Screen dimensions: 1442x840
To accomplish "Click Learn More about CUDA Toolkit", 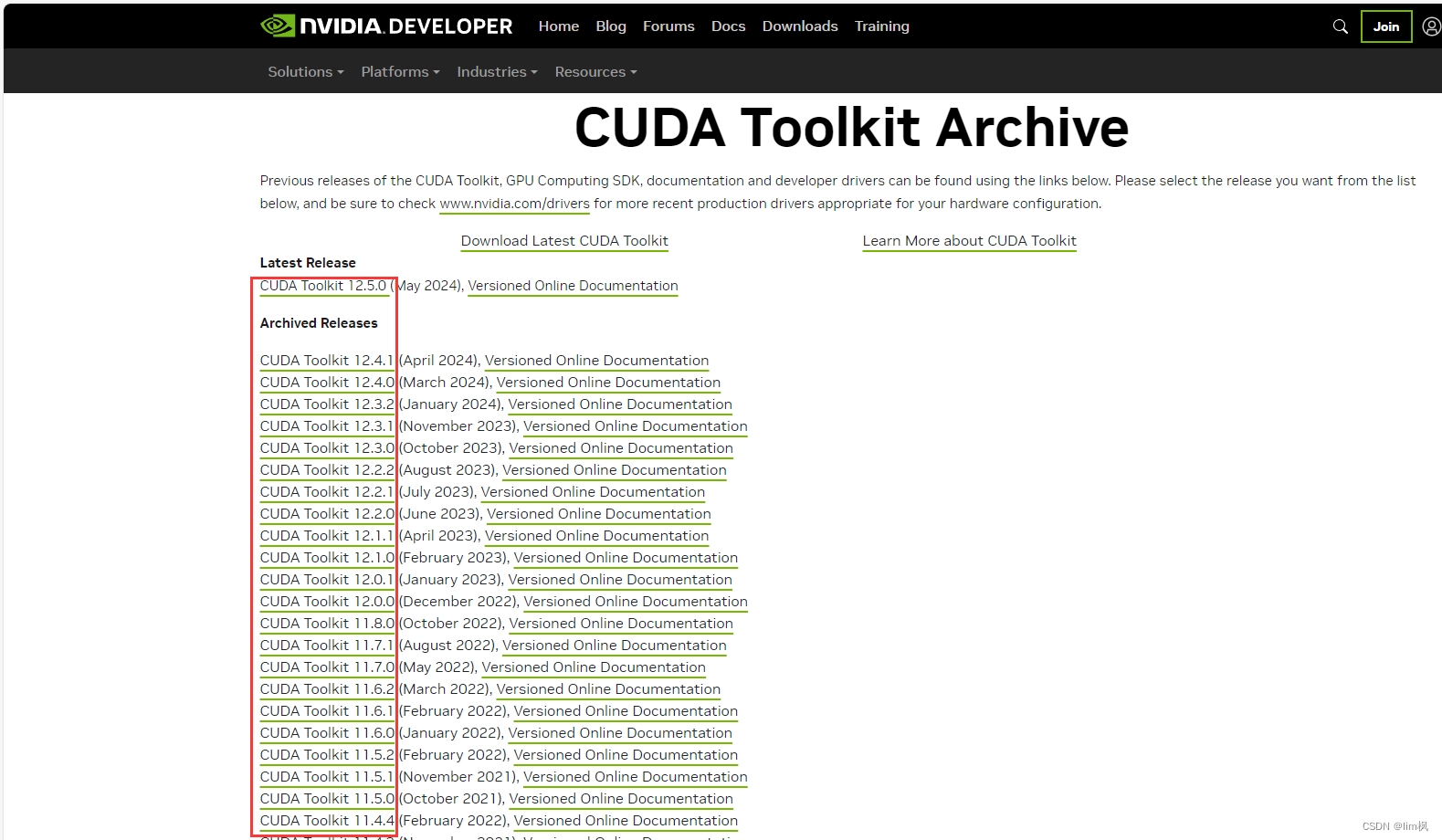I will click(x=969, y=241).
